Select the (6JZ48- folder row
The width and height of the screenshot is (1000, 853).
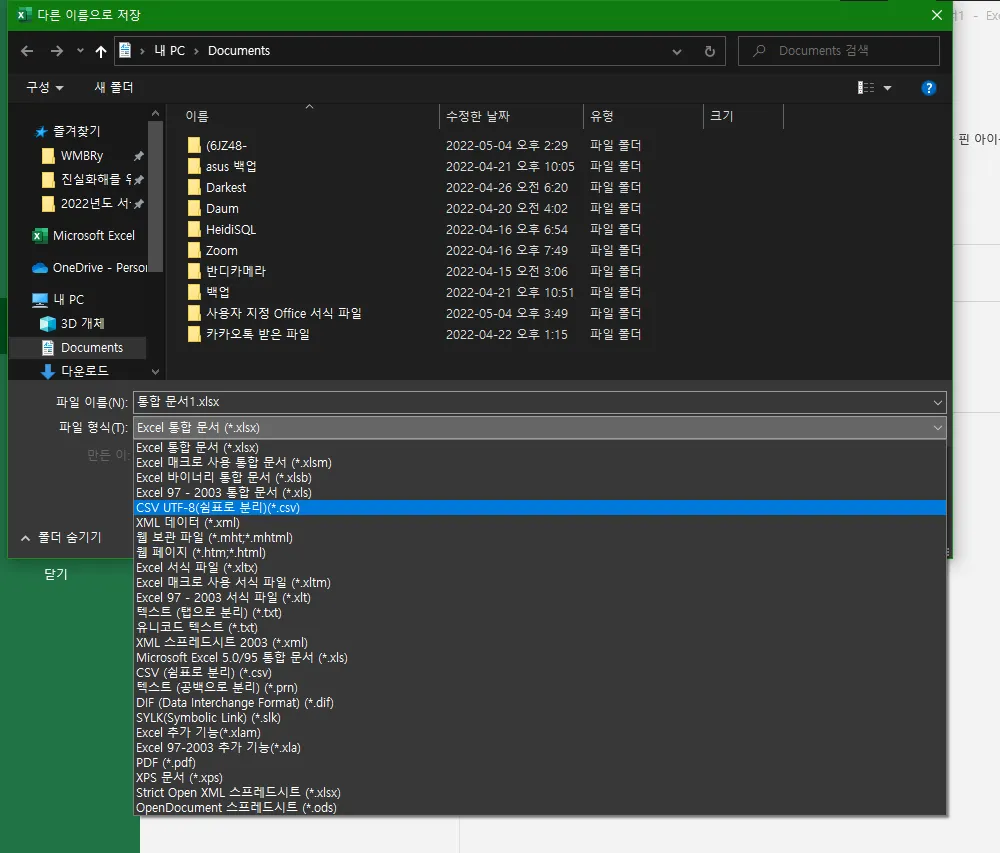[415, 145]
